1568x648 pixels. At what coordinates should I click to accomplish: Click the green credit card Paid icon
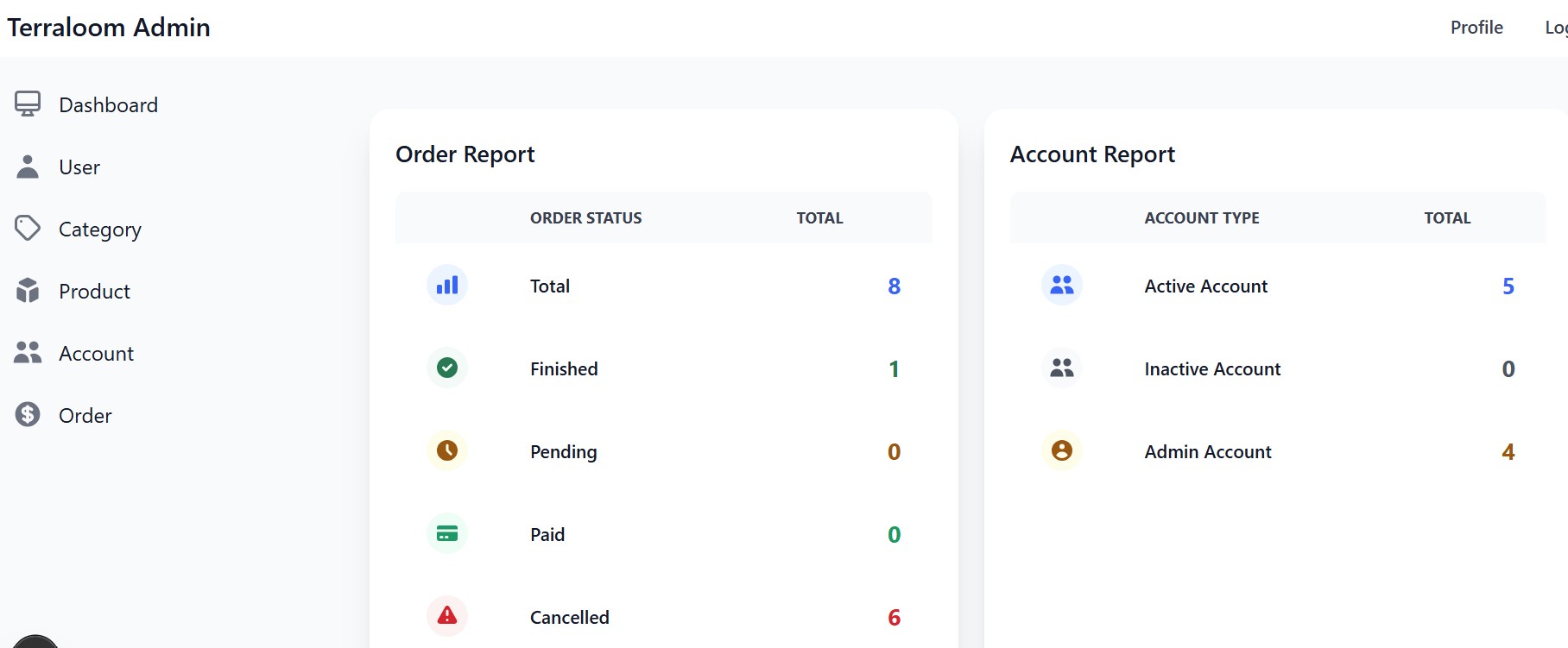(x=447, y=534)
